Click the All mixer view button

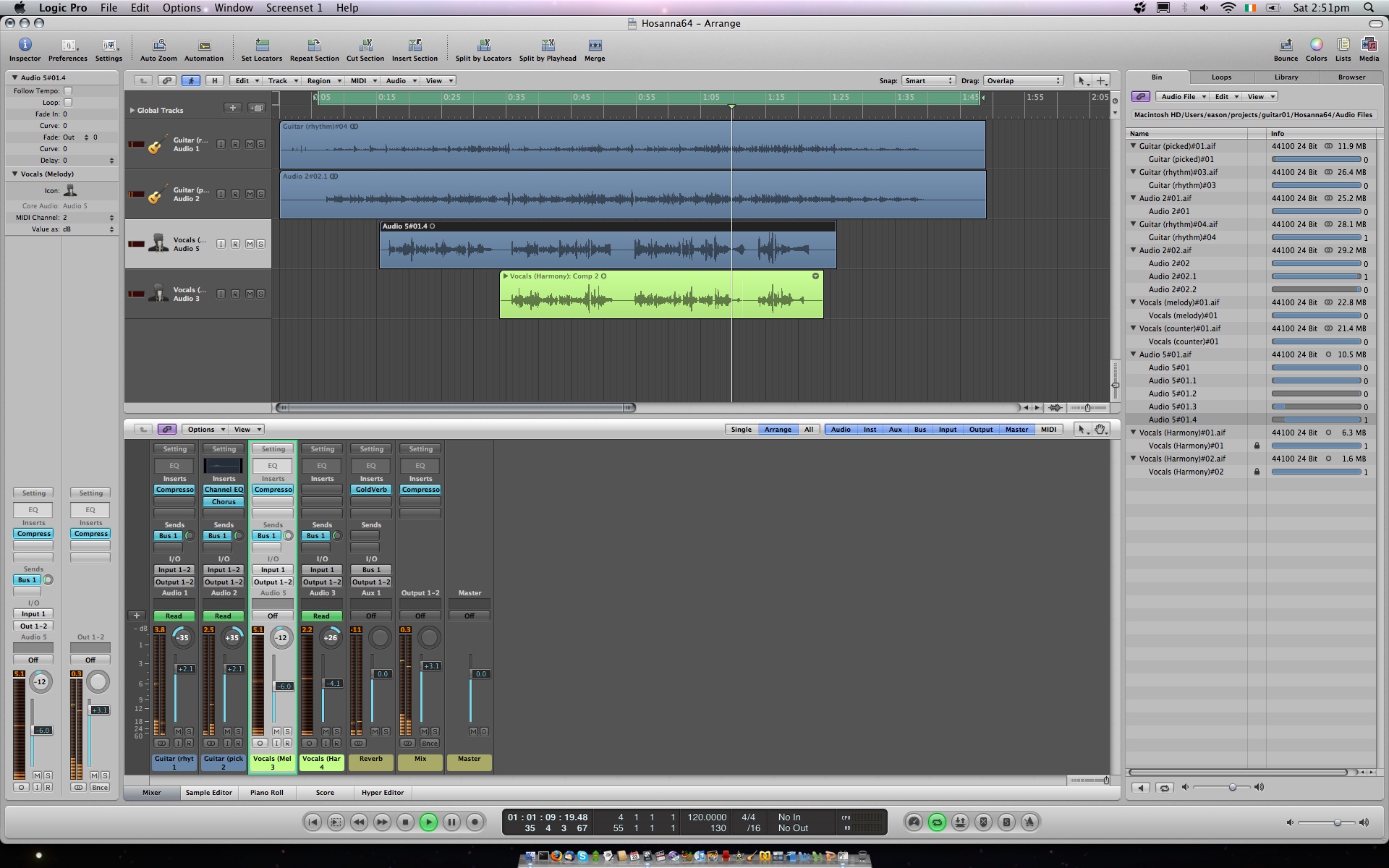808,429
